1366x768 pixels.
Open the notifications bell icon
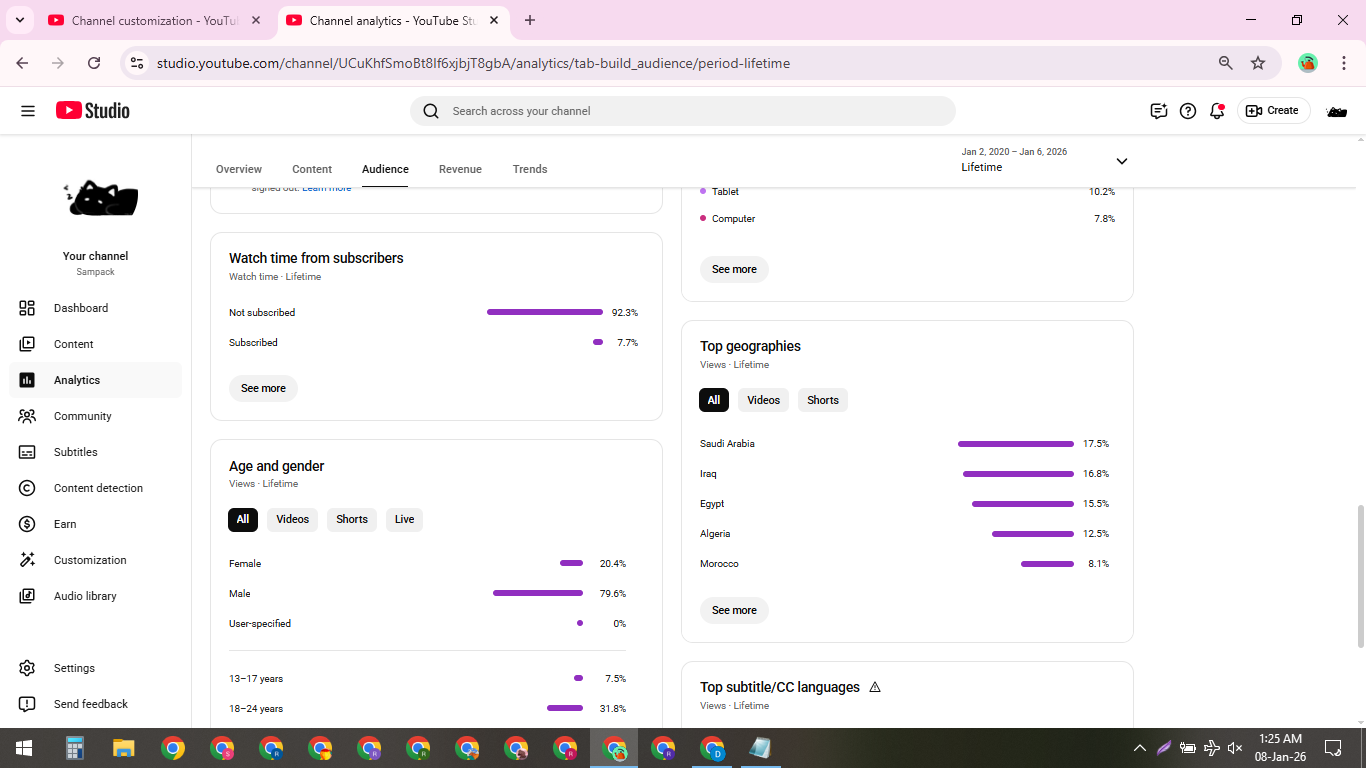[1217, 111]
